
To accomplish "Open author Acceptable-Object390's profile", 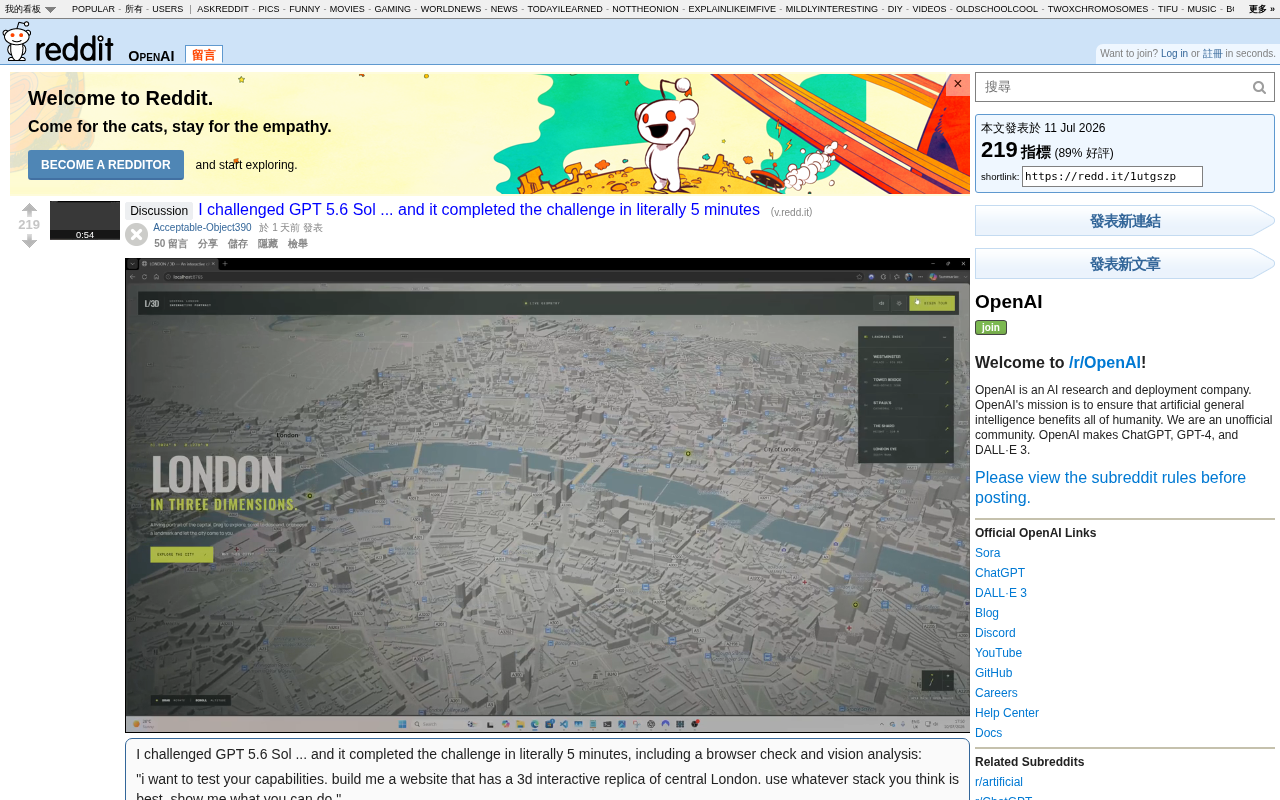I will [x=202, y=228].
